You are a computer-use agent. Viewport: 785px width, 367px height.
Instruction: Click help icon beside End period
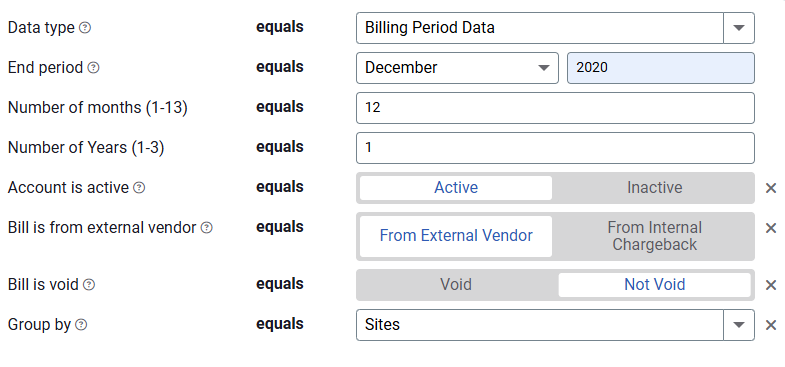[x=93, y=68]
